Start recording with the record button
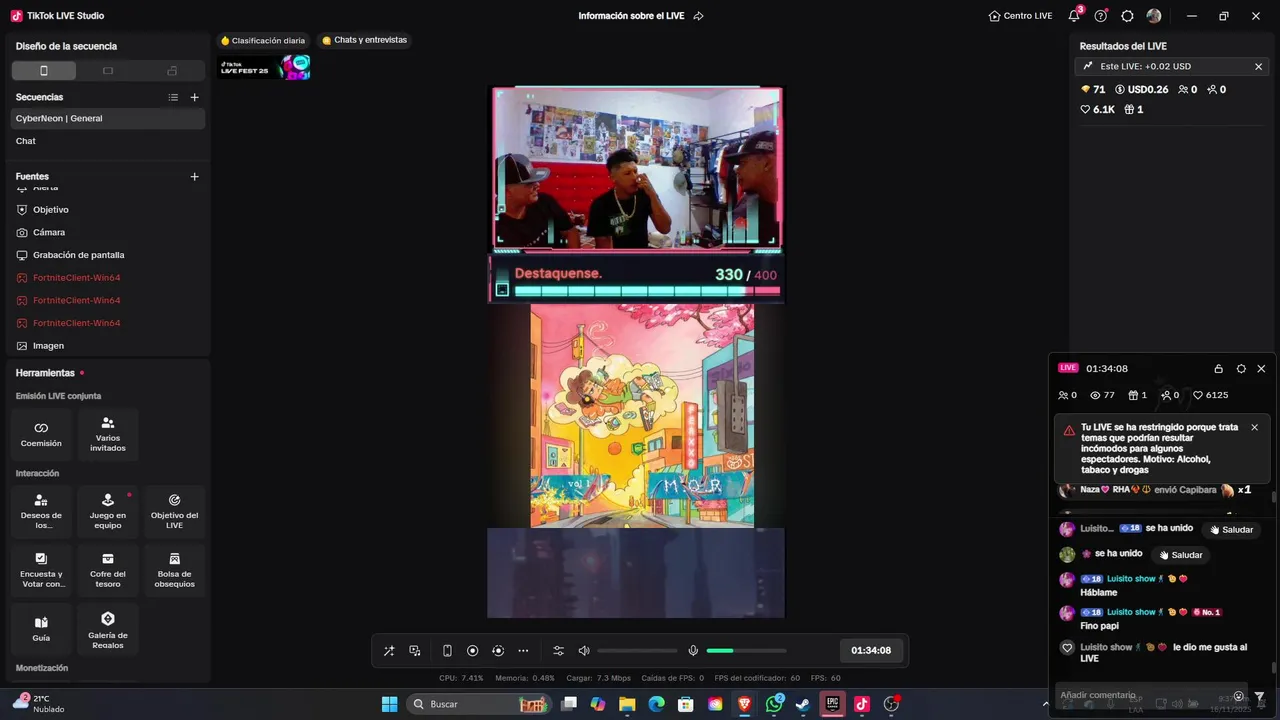Screen dimensions: 1280x720 pyautogui.click(x=473, y=651)
